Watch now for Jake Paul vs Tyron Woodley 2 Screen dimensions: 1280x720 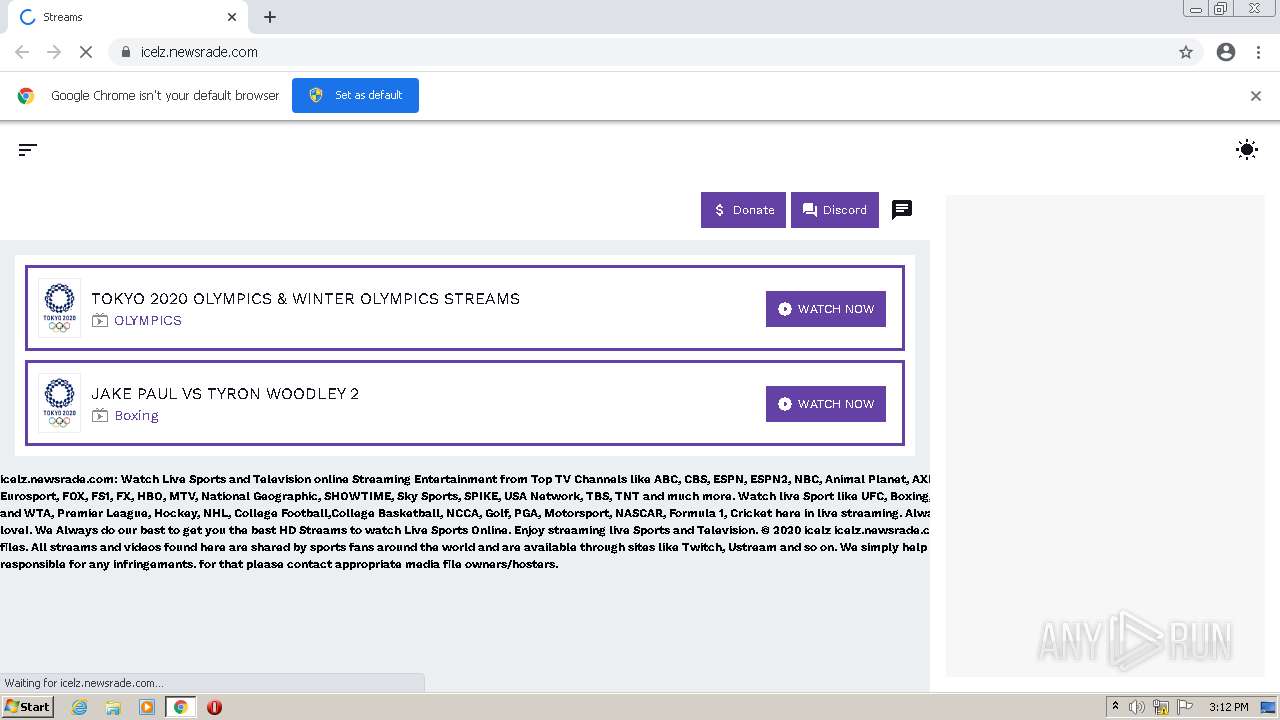826,404
